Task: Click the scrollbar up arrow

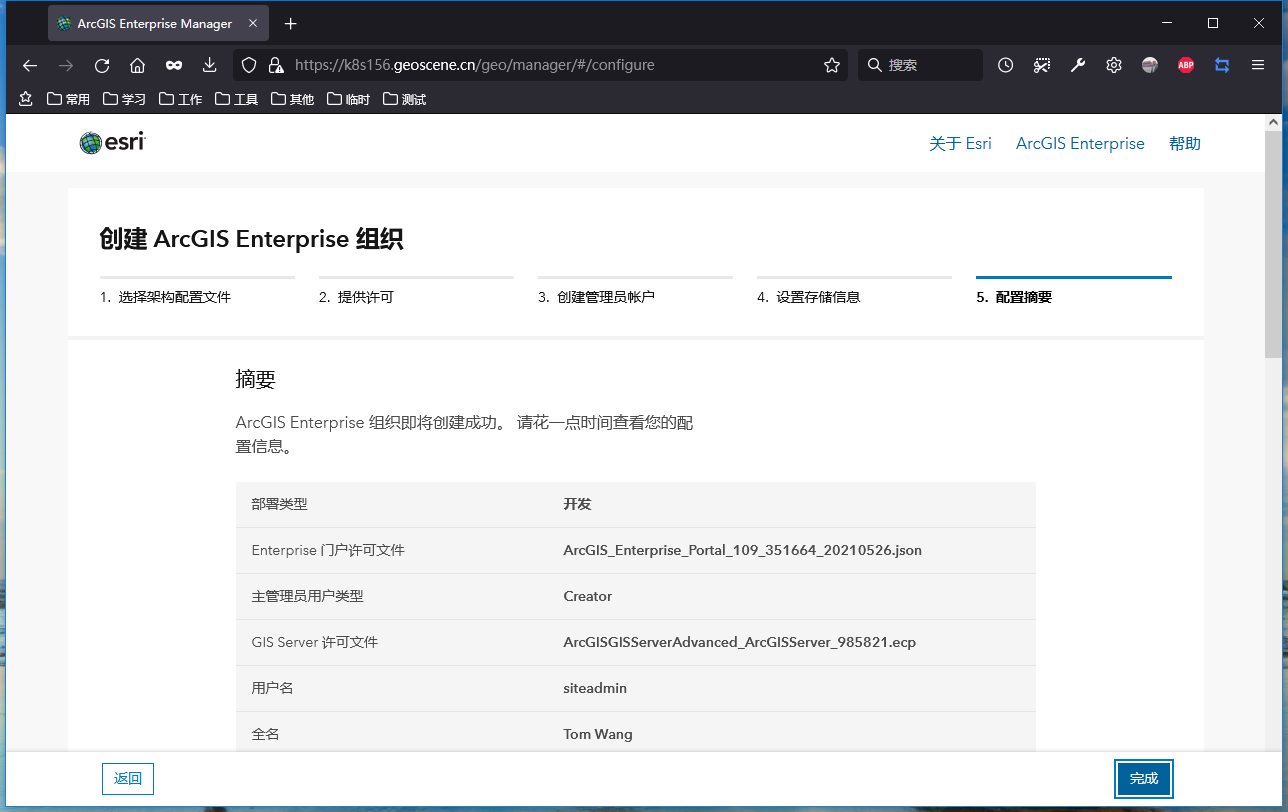Action: click(x=1272, y=122)
